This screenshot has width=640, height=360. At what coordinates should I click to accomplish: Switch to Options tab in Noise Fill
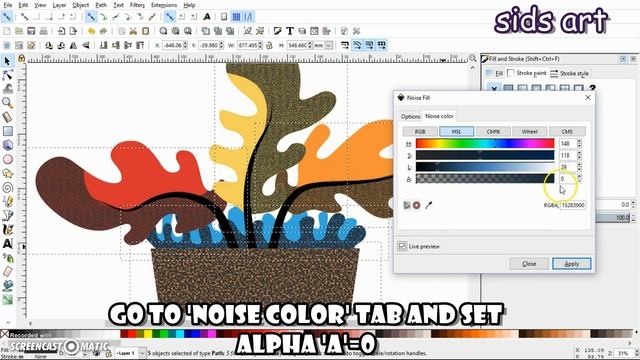410,116
